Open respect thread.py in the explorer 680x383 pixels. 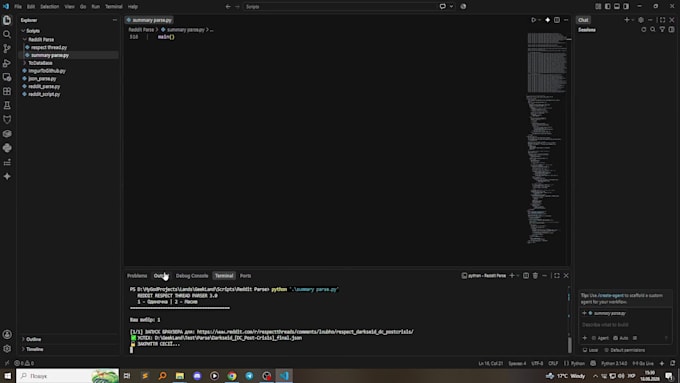(x=49, y=47)
